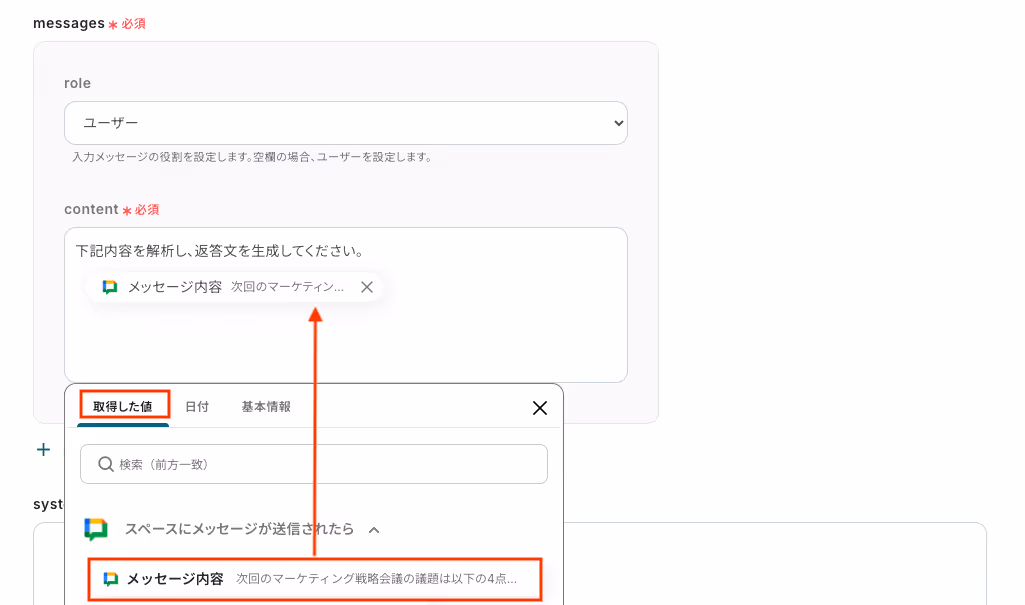Click the Google Chat icon in content chip
The width and height of the screenshot is (1025, 605).
point(110,287)
